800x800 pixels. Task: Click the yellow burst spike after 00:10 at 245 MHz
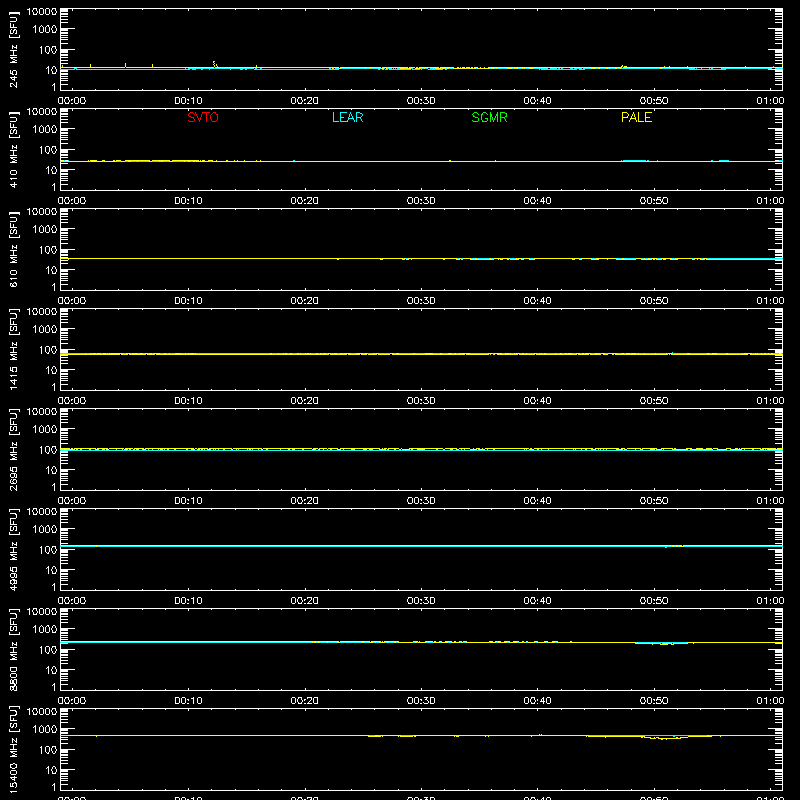[x=215, y=64]
